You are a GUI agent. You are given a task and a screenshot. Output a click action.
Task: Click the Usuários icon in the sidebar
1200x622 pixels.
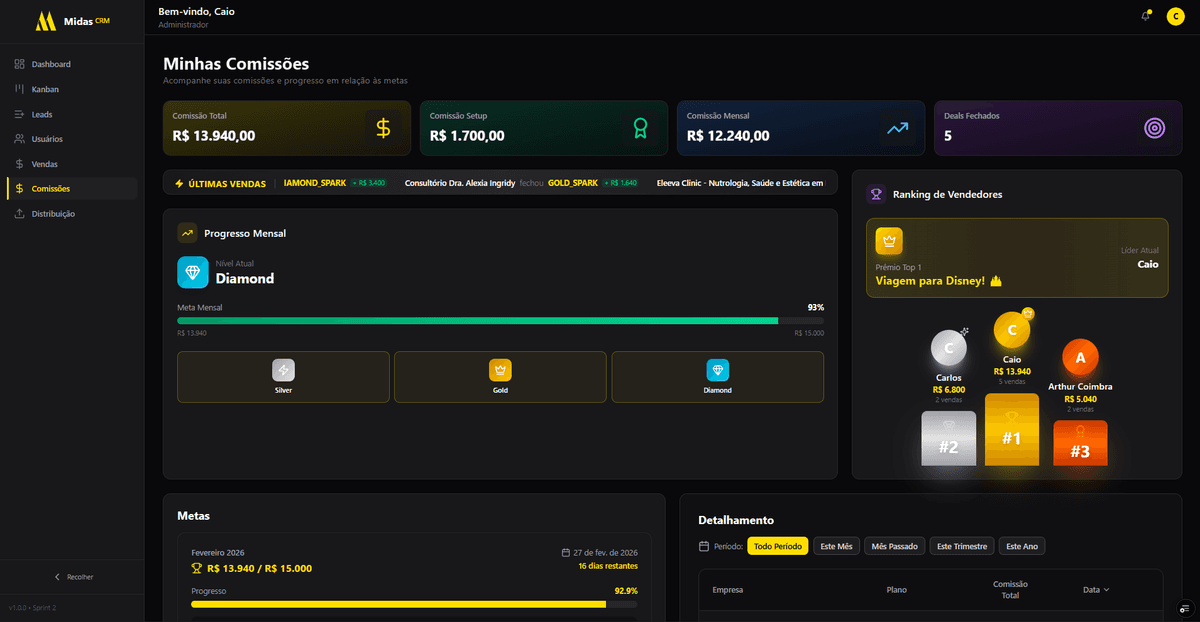point(17,139)
